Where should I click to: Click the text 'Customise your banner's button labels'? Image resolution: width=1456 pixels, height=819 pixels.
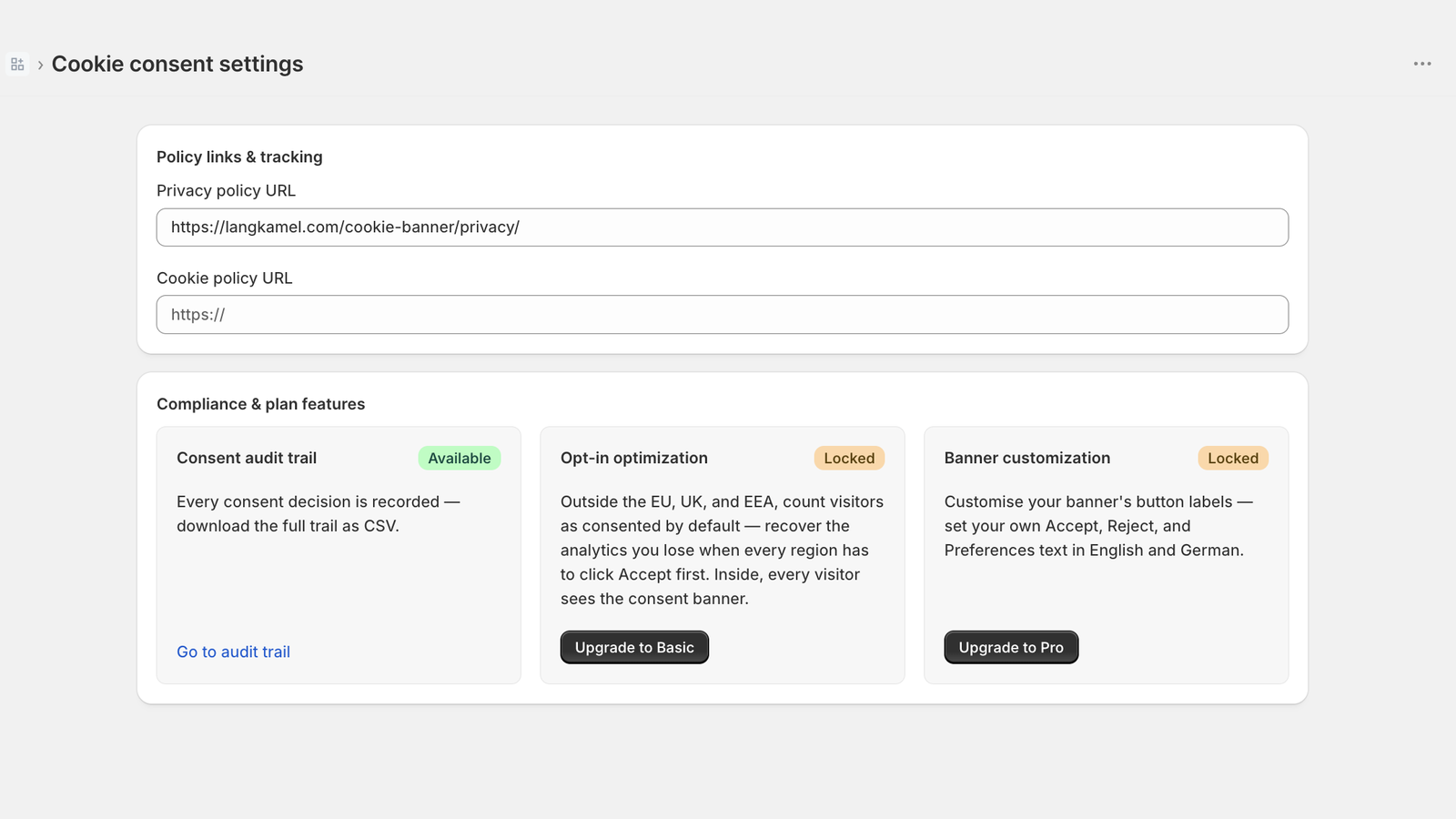click(x=1088, y=501)
